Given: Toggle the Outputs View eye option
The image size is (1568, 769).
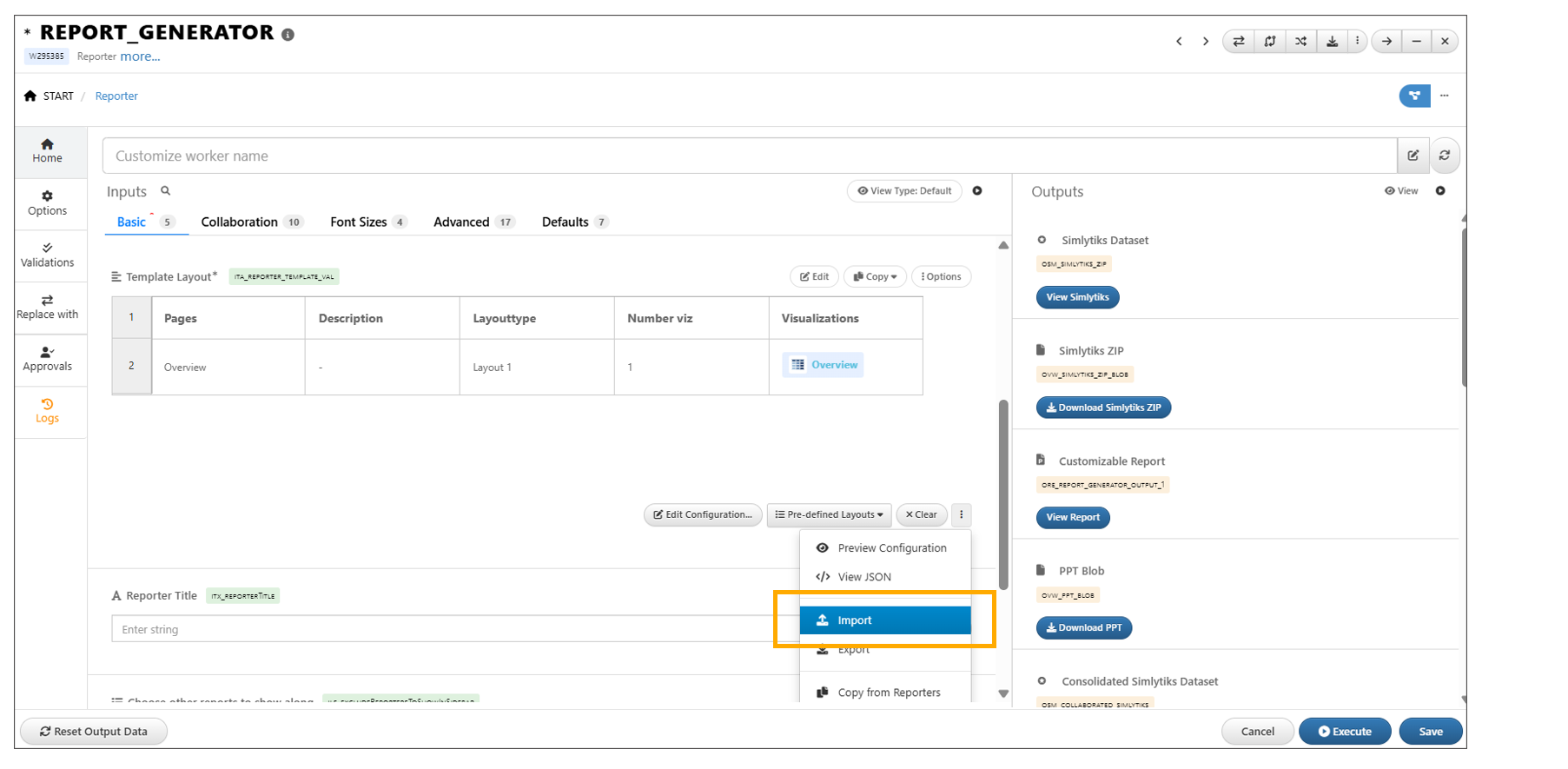Looking at the screenshot, I should point(1400,191).
